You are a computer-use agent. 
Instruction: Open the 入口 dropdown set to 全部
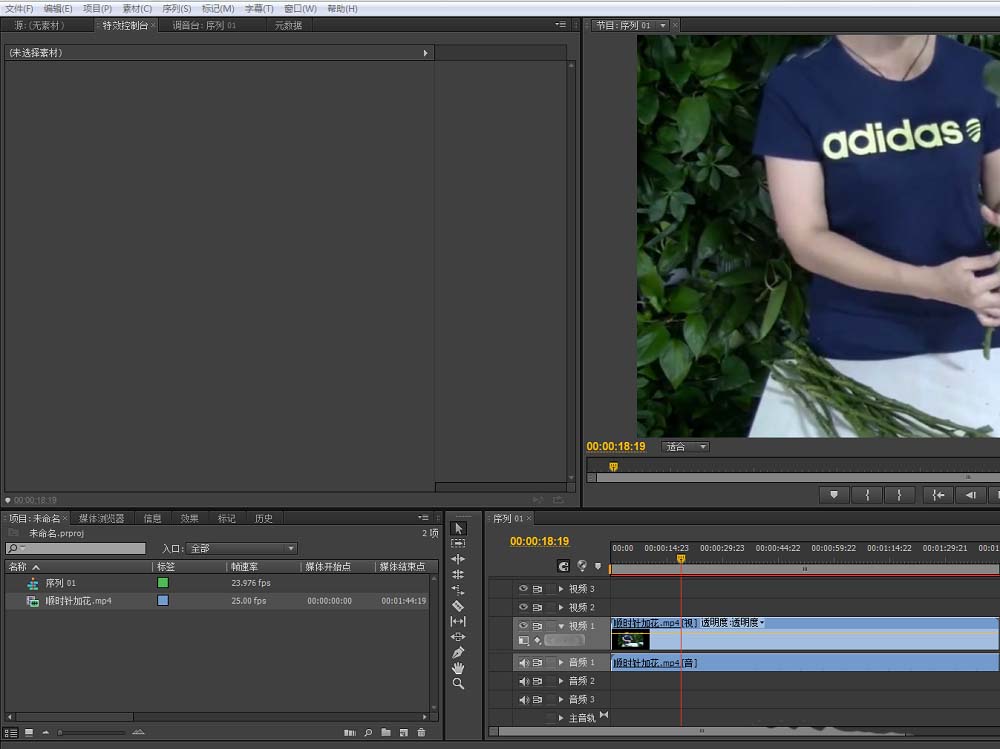(x=242, y=548)
